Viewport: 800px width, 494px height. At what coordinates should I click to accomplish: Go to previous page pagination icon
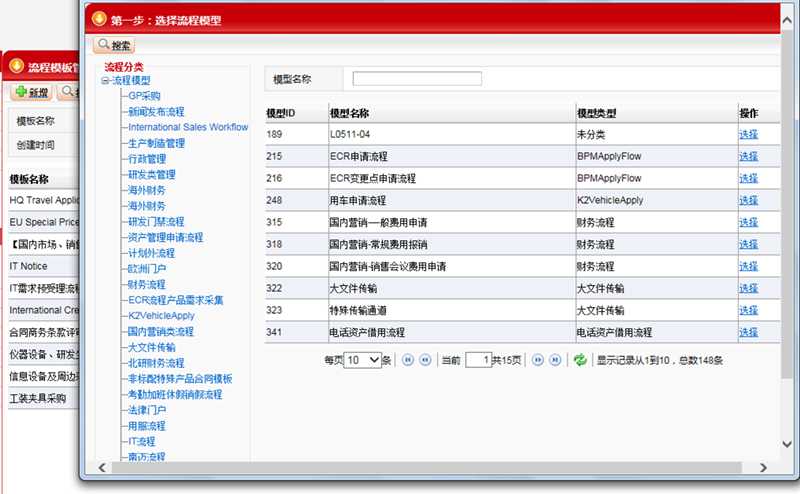coord(426,360)
